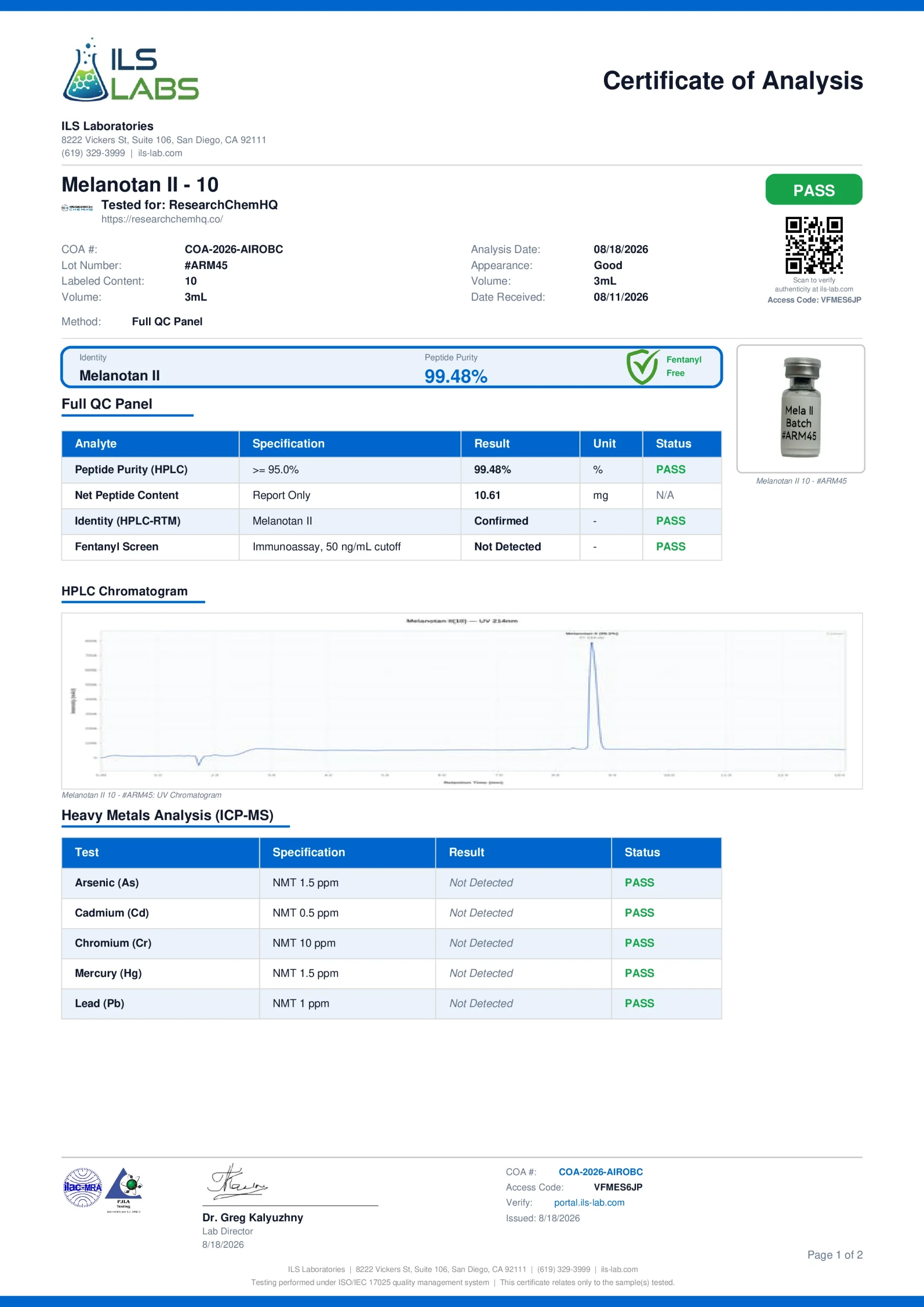Screen dimensions: 924x1307
Task: Click 'ILS Laboratories' name under logo
Action: pos(107,127)
